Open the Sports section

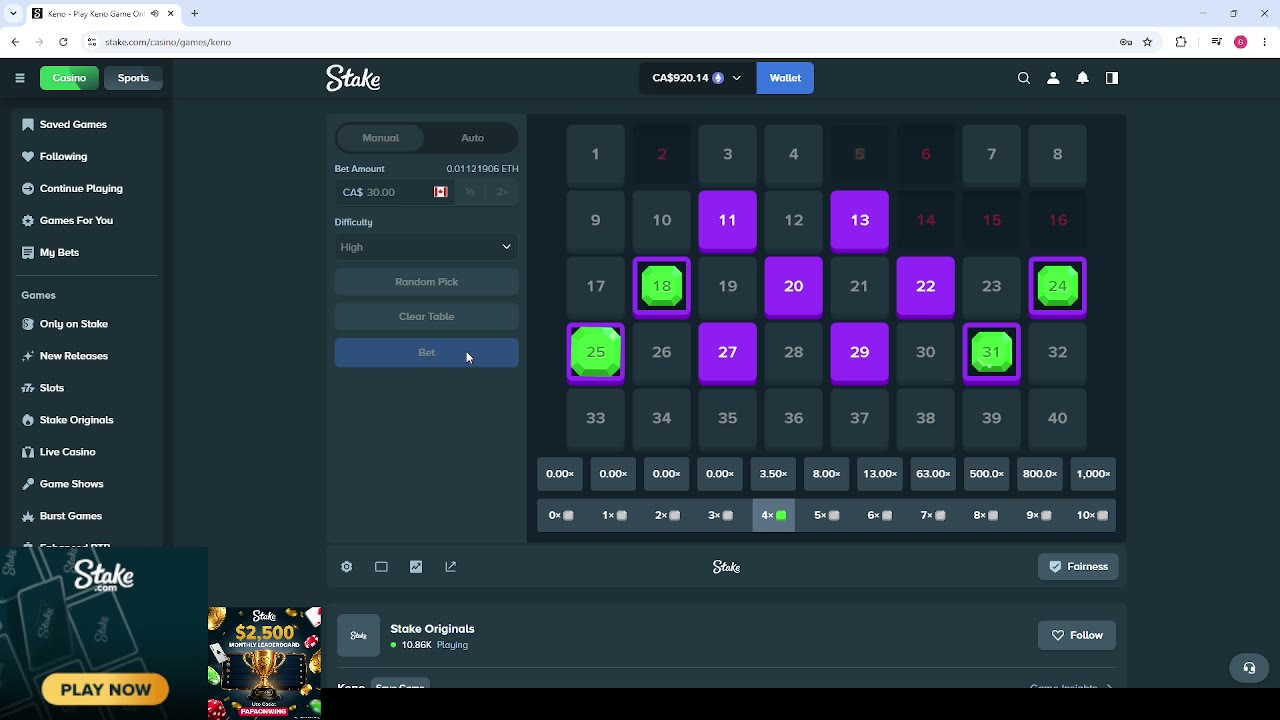coord(133,78)
